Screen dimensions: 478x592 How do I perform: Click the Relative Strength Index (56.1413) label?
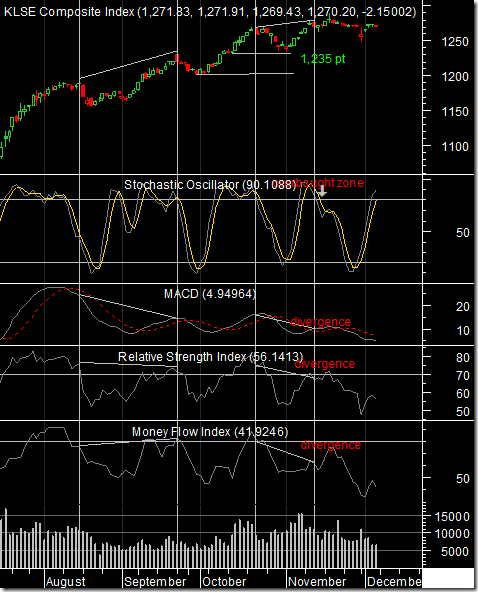coord(210,357)
